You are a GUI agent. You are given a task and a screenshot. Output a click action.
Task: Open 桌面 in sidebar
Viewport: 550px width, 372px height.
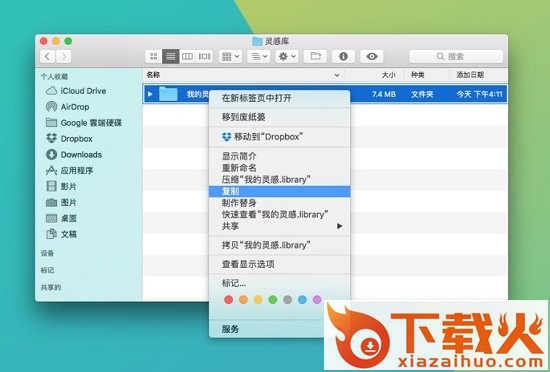(61, 218)
